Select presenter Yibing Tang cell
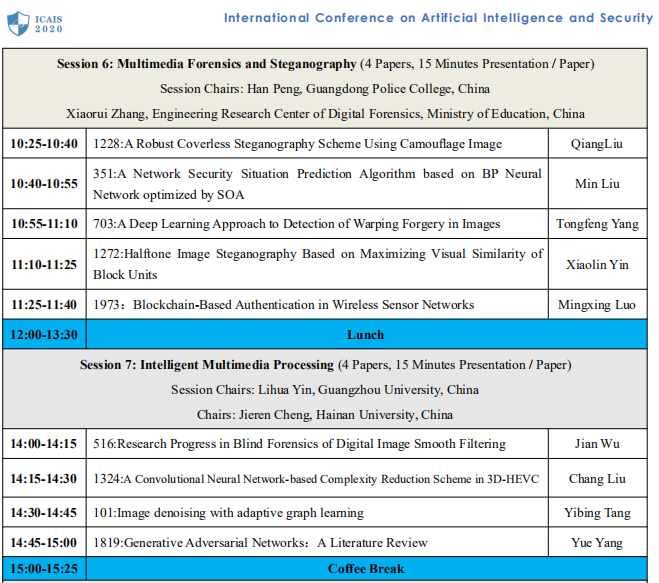Viewport: 659px width, 583px height. point(596,513)
